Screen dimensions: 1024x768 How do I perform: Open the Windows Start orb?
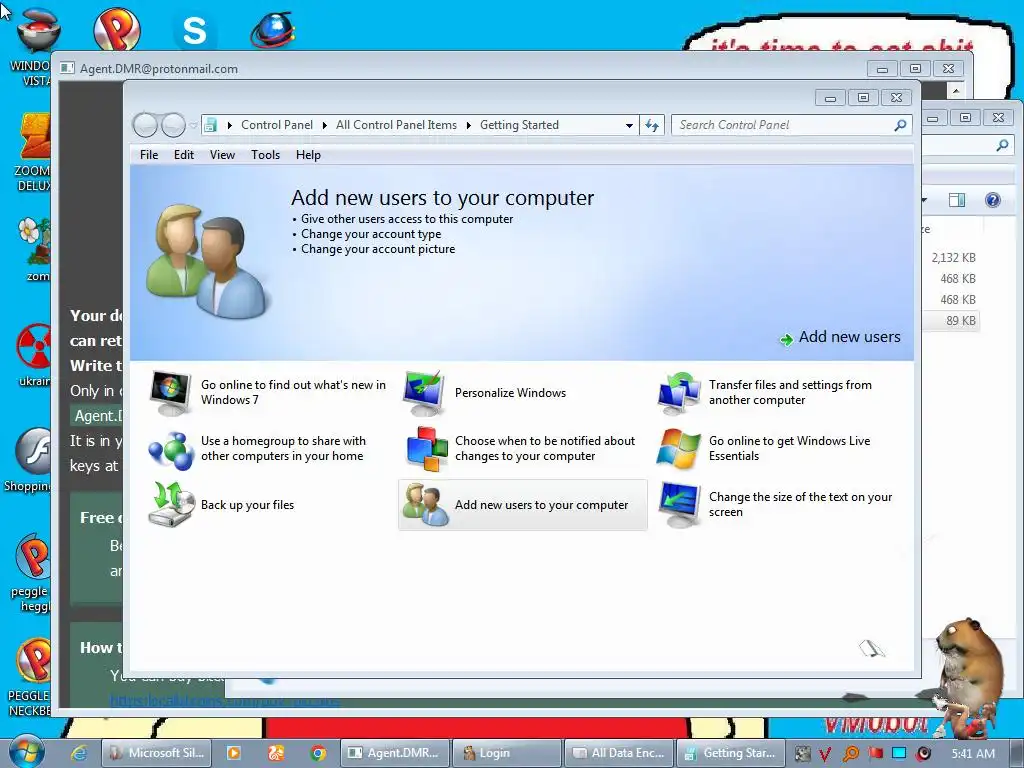pos(27,752)
